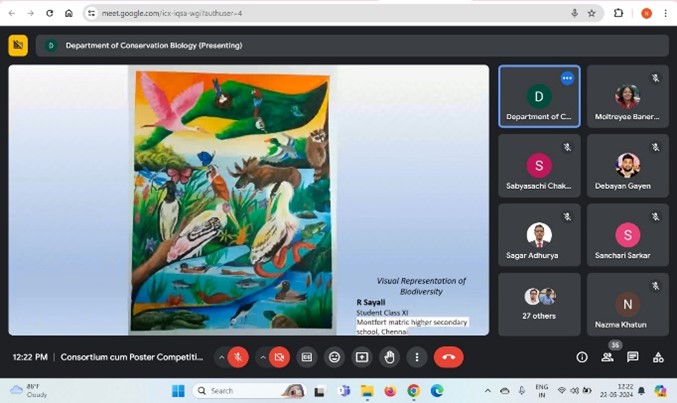Click the present now screen icon
This screenshot has width=677, height=403.
[x=361, y=357]
